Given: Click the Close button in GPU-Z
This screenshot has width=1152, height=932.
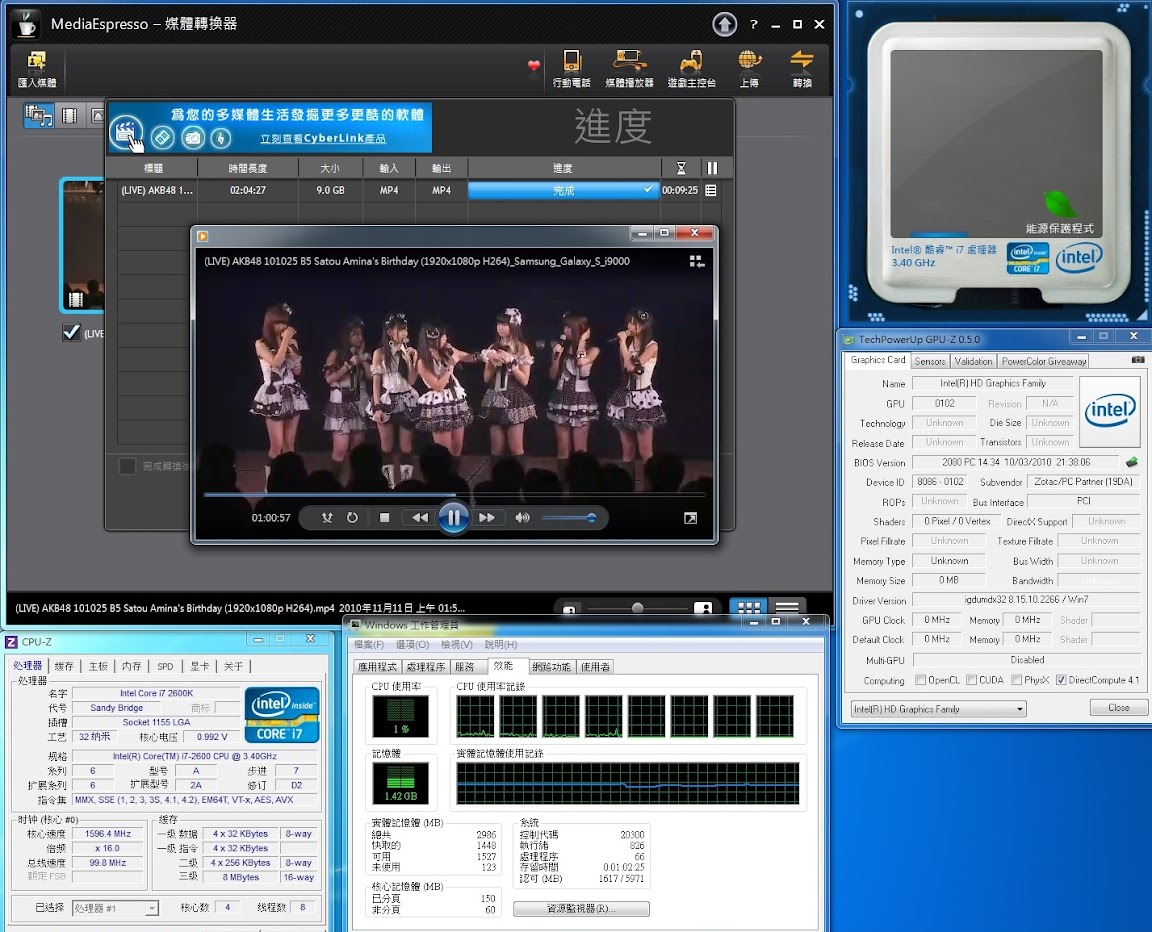Looking at the screenshot, I should [1118, 707].
